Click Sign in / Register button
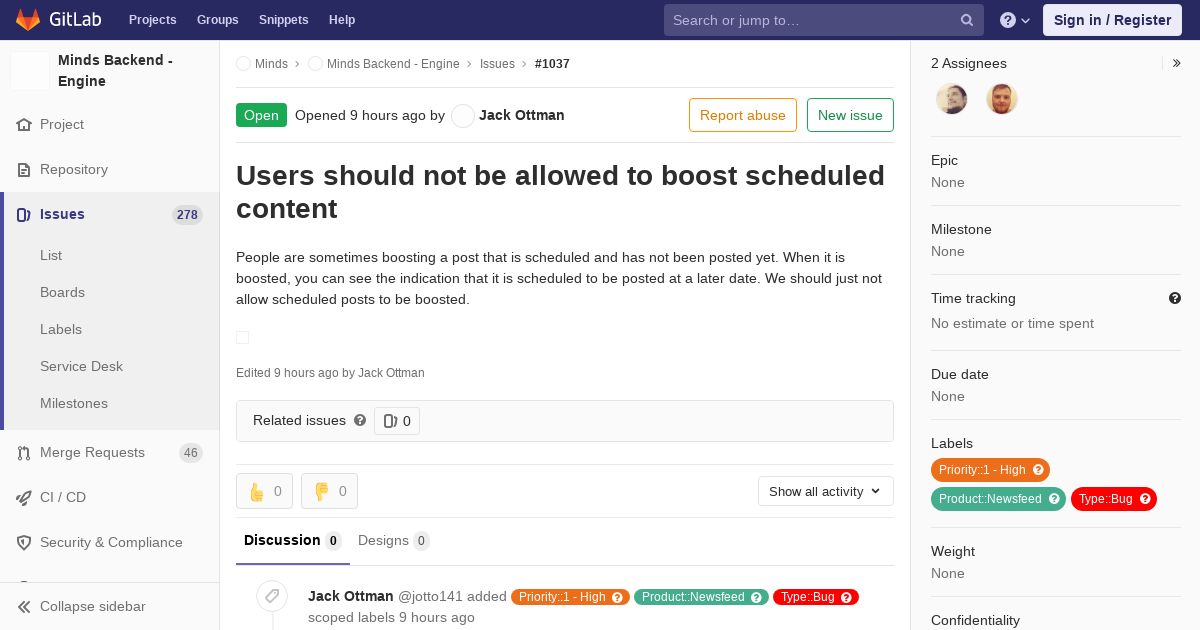 (1112, 20)
